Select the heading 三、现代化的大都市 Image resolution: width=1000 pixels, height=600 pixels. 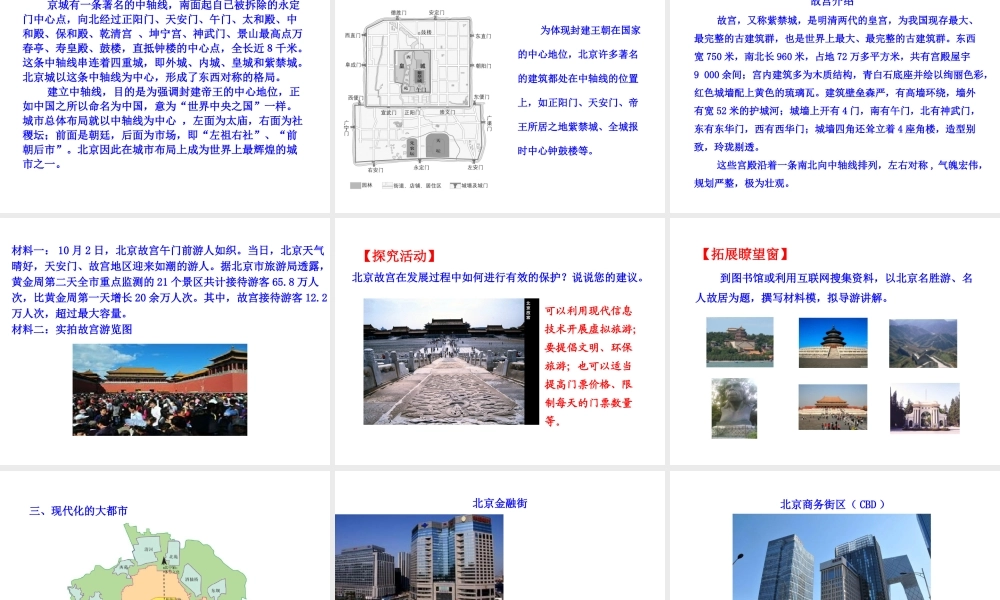click(x=78, y=511)
